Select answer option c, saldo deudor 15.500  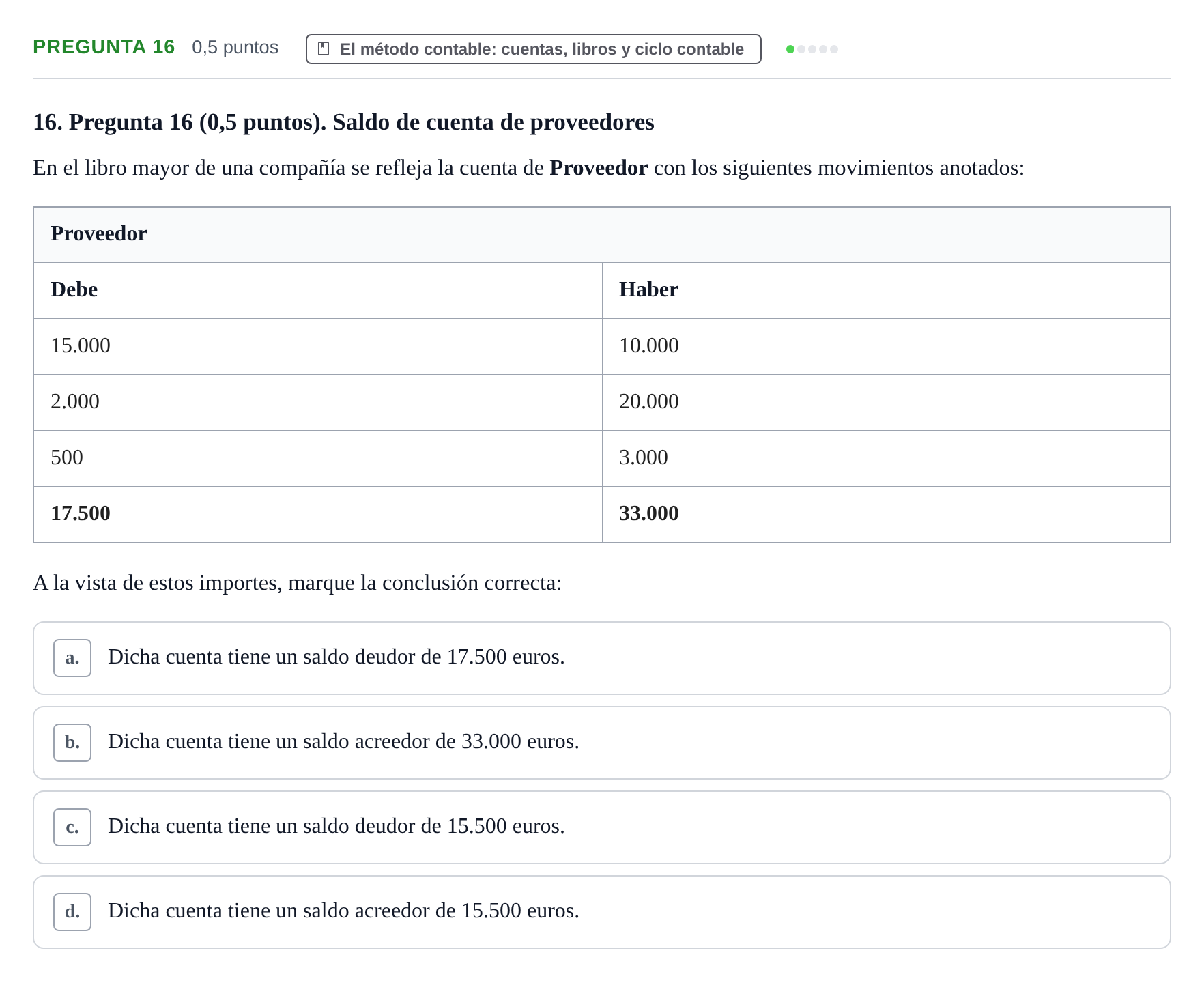click(x=601, y=827)
